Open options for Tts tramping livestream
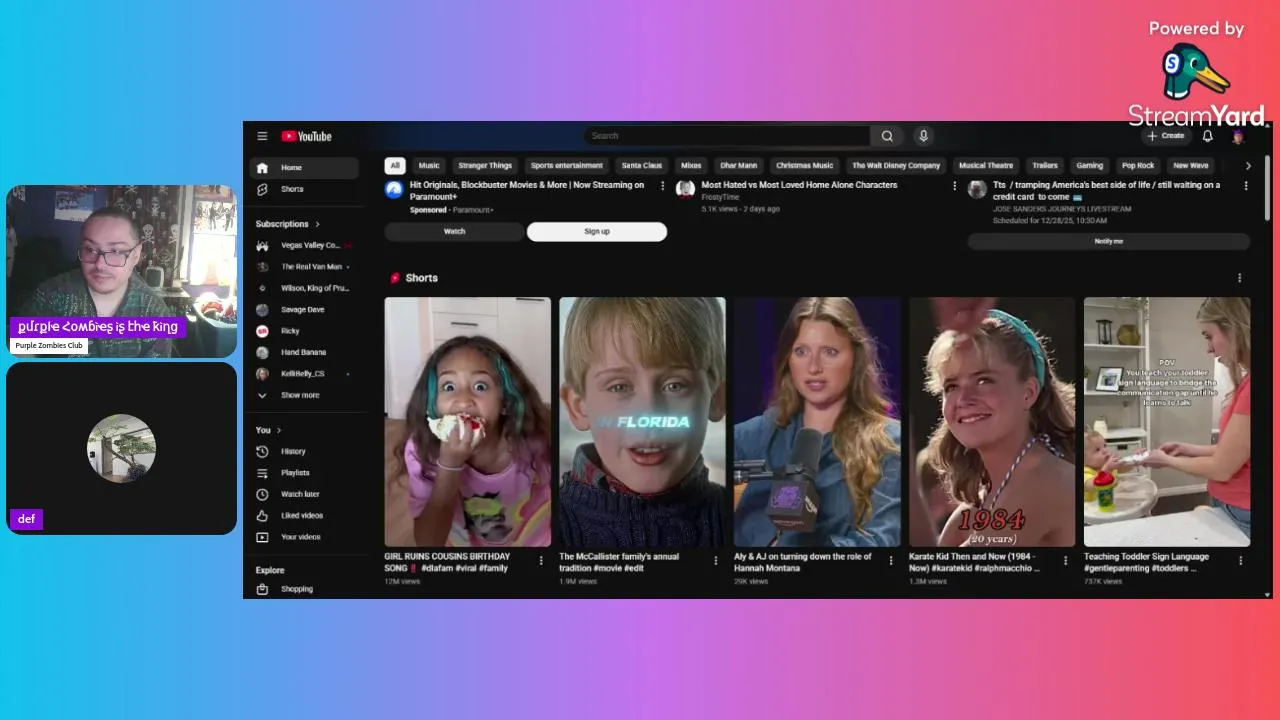The image size is (1280, 720). (x=1245, y=186)
